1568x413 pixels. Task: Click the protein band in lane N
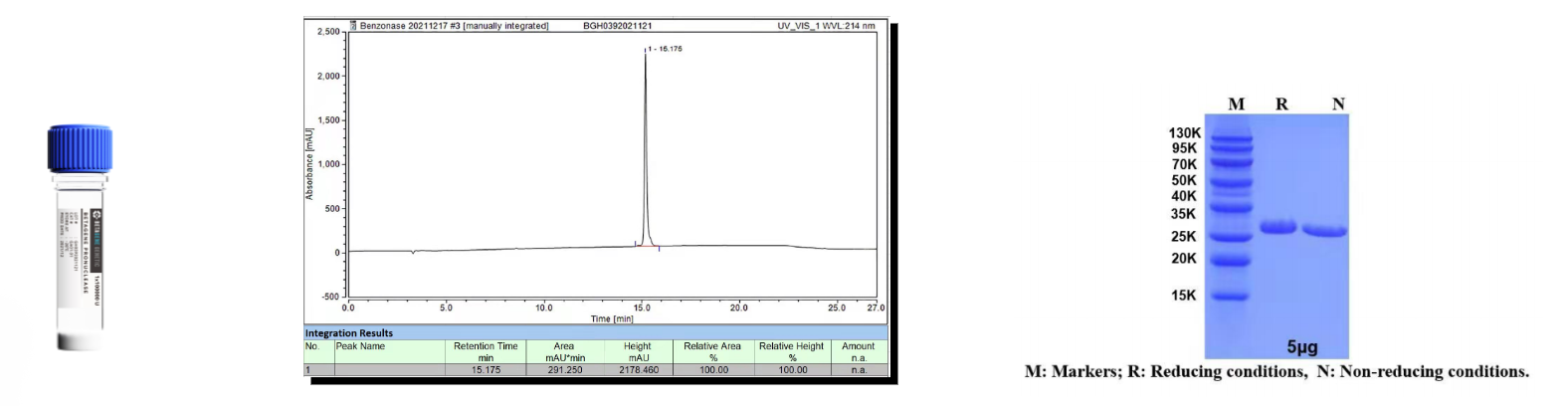tap(1324, 232)
